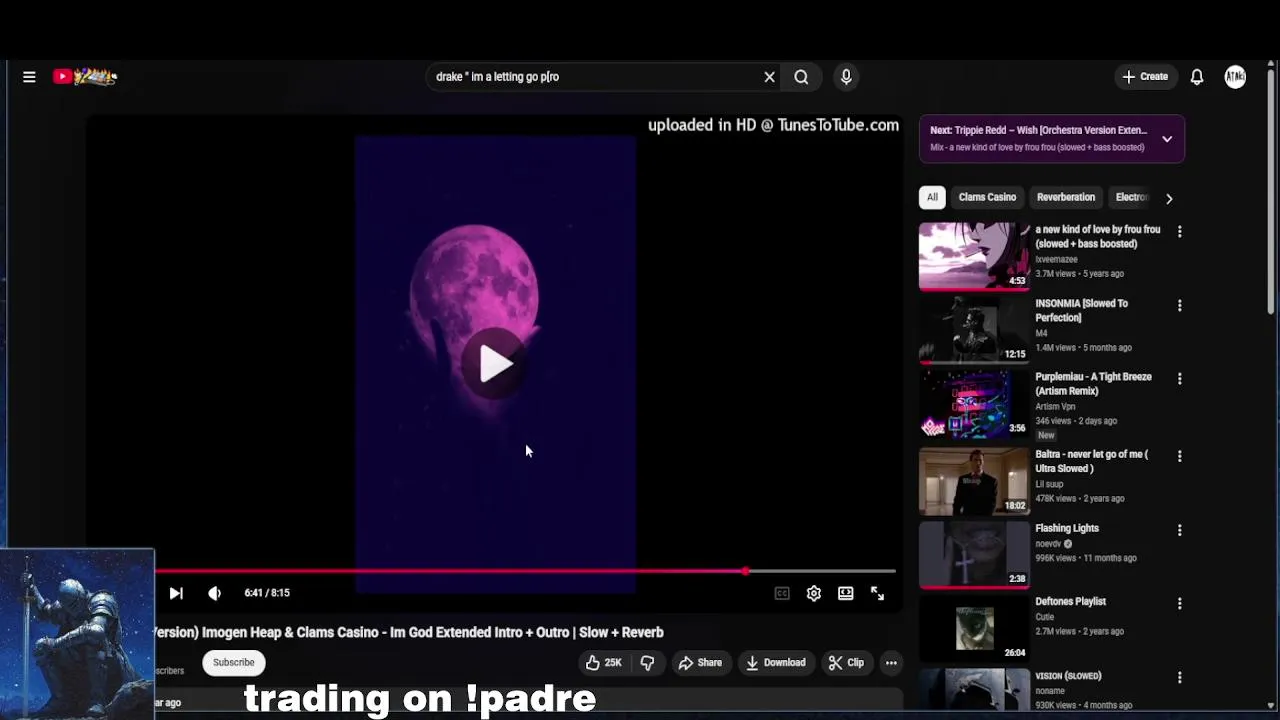This screenshot has width=1280, height=720.
Task: Open thumbnail of a new kind of love
Action: pyautogui.click(x=974, y=256)
